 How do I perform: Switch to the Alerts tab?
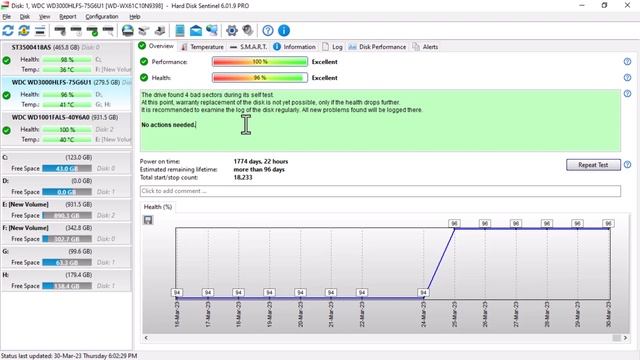425,47
